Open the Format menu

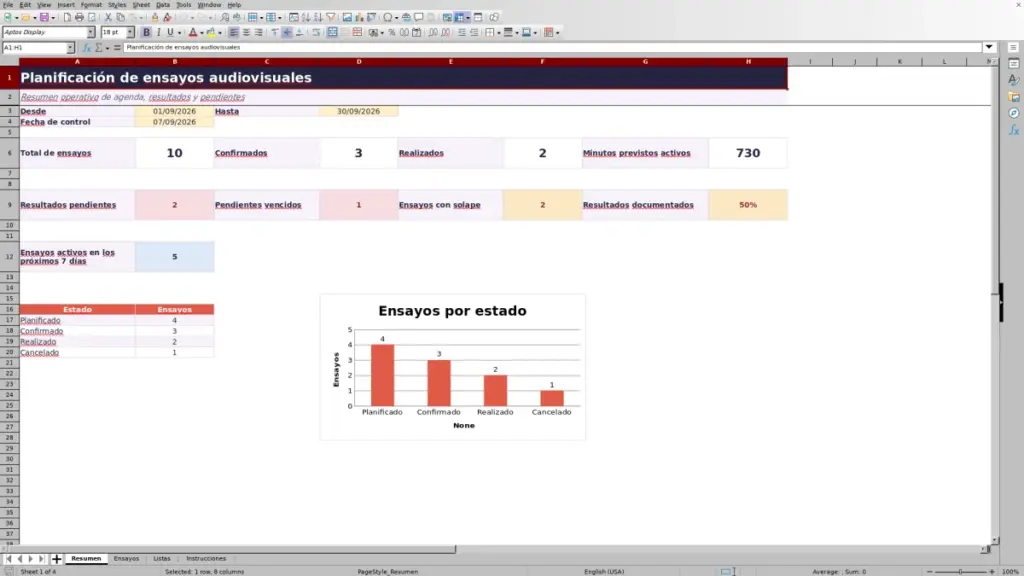coord(91,5)
